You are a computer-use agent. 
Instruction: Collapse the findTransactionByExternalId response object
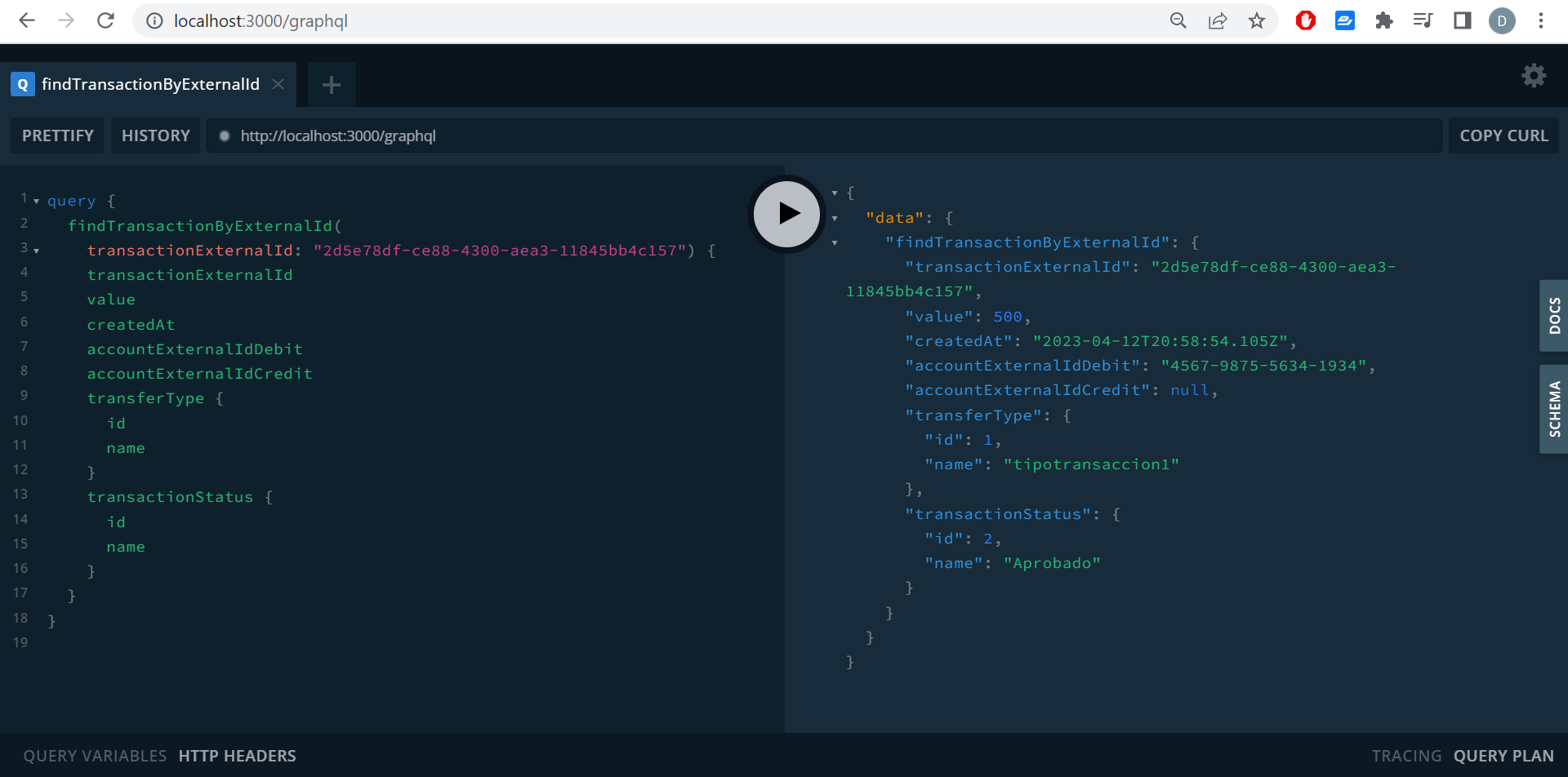pyautogui.click(x=834, y=242)
